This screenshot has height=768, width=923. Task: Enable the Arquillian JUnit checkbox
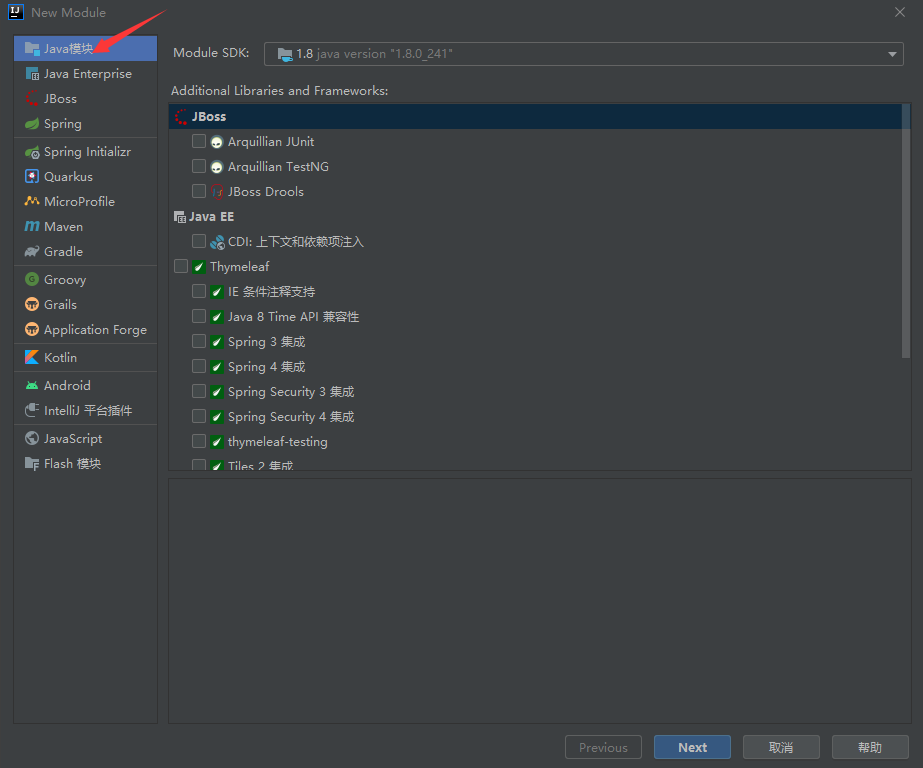(x=199, y=141)
